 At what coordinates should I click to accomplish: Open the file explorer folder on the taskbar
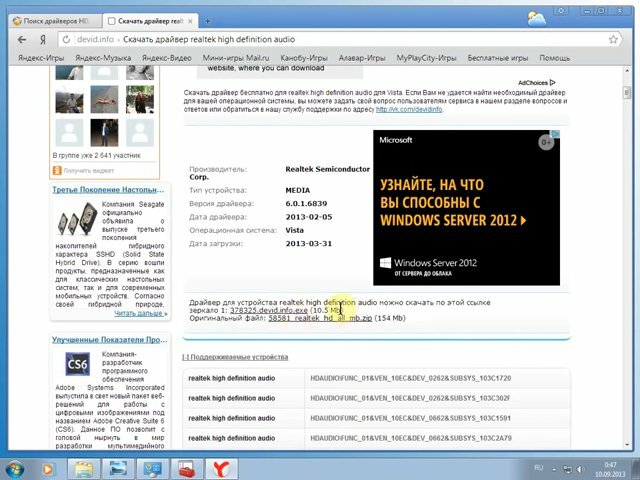84,469
